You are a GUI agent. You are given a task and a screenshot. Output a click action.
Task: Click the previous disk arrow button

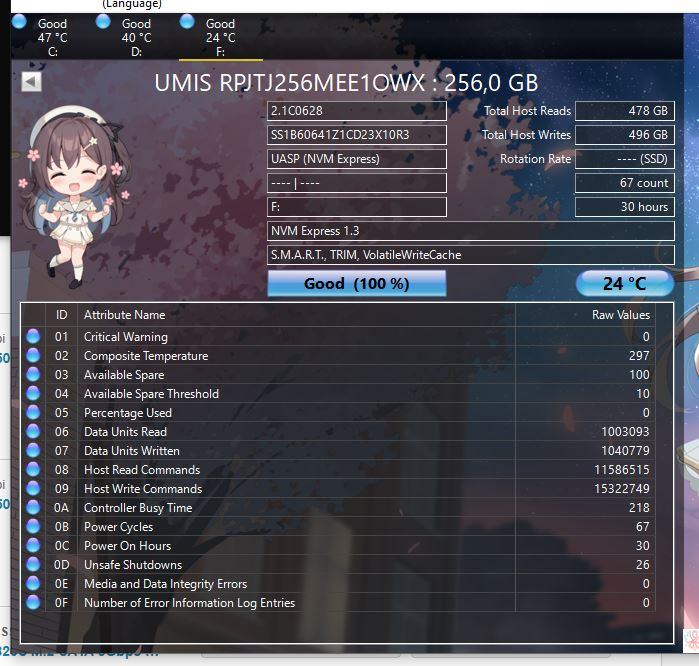tap(31, 82)
